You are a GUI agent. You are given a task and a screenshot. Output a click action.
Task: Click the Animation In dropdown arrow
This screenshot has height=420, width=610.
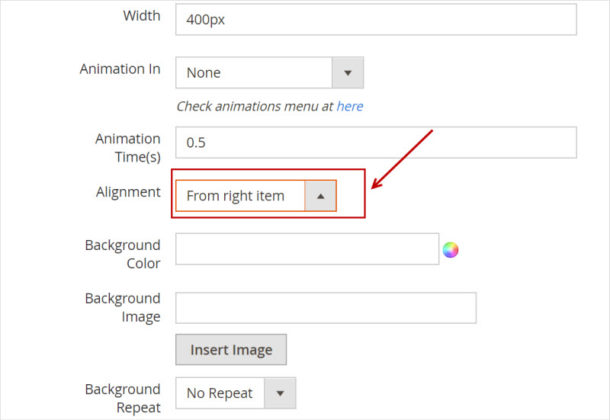(x=348, y=73)
